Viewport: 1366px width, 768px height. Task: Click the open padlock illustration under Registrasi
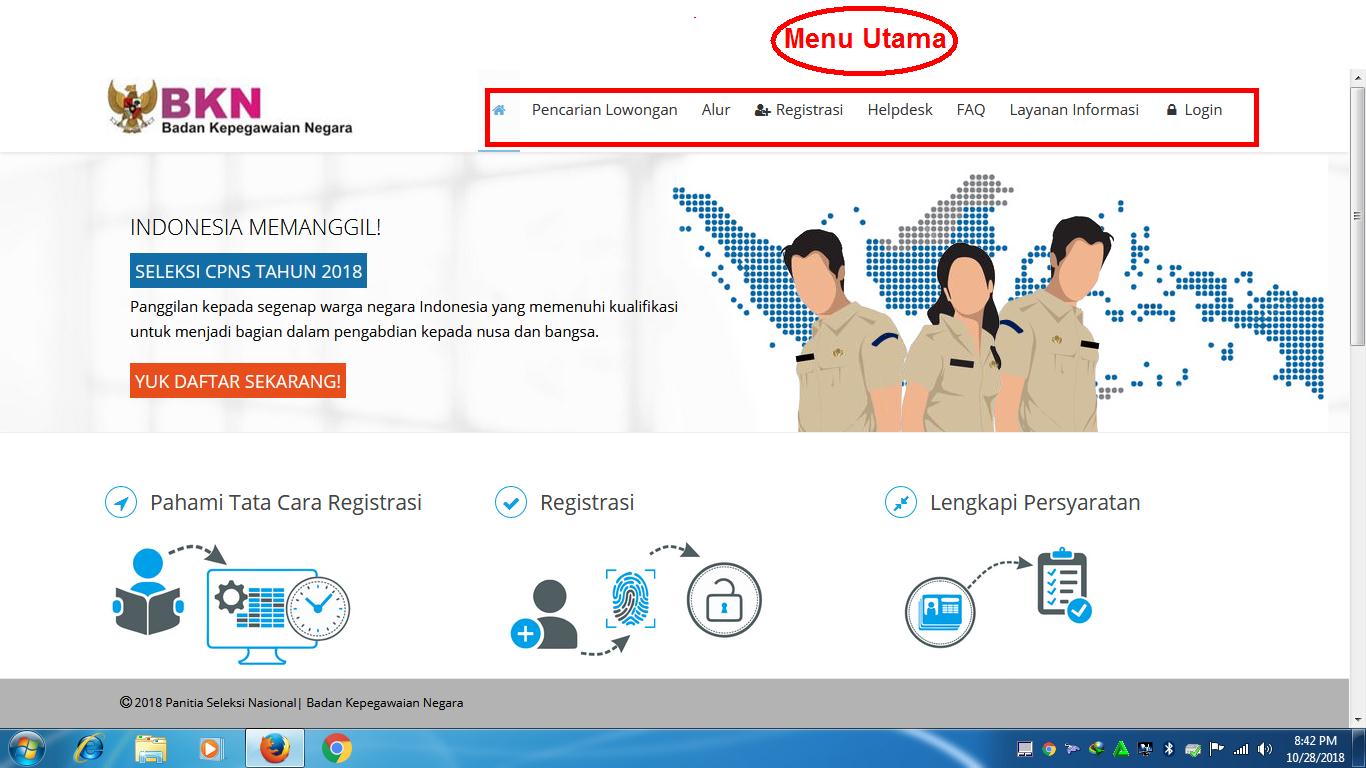tap(724, 600)
